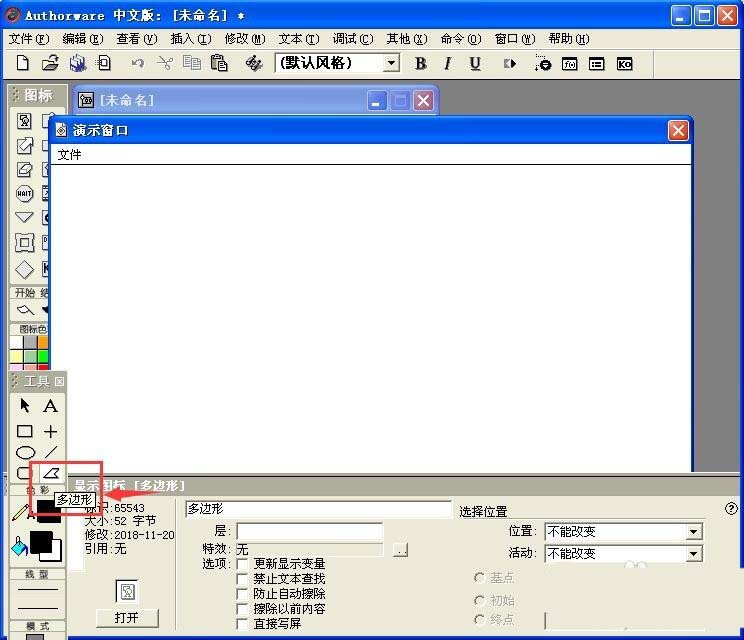
Task: Open the Knowledge Objects icon
Action: [x=624, y=64]
